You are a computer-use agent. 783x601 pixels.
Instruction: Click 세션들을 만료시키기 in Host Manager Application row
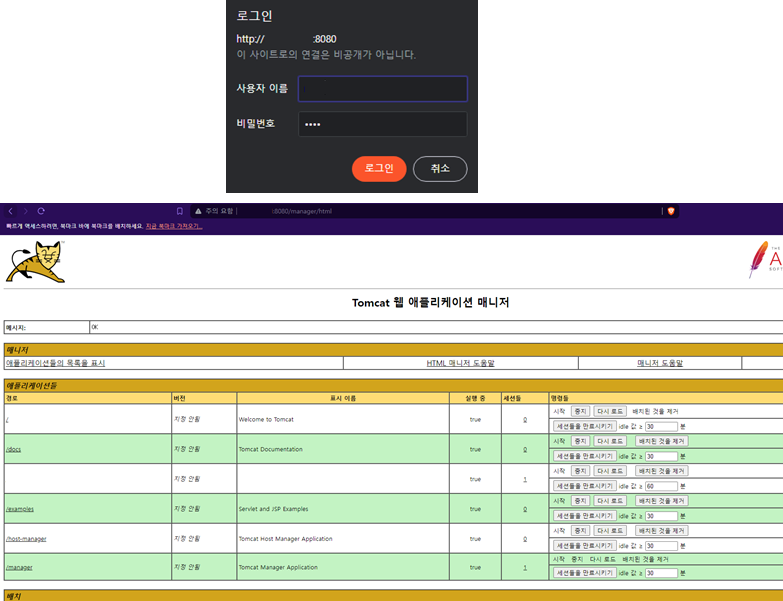click(x=584, y=546)
